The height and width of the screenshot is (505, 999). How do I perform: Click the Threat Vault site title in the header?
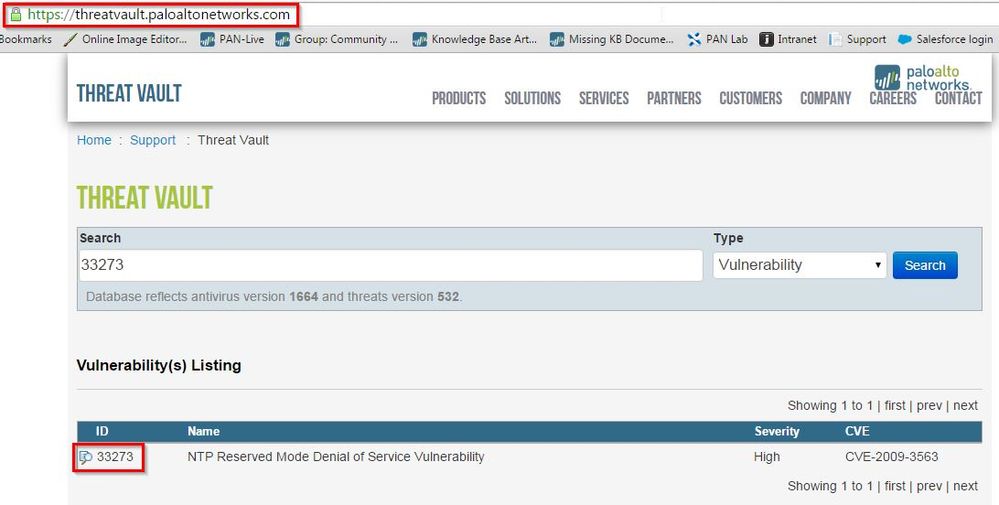click(129, 94)
